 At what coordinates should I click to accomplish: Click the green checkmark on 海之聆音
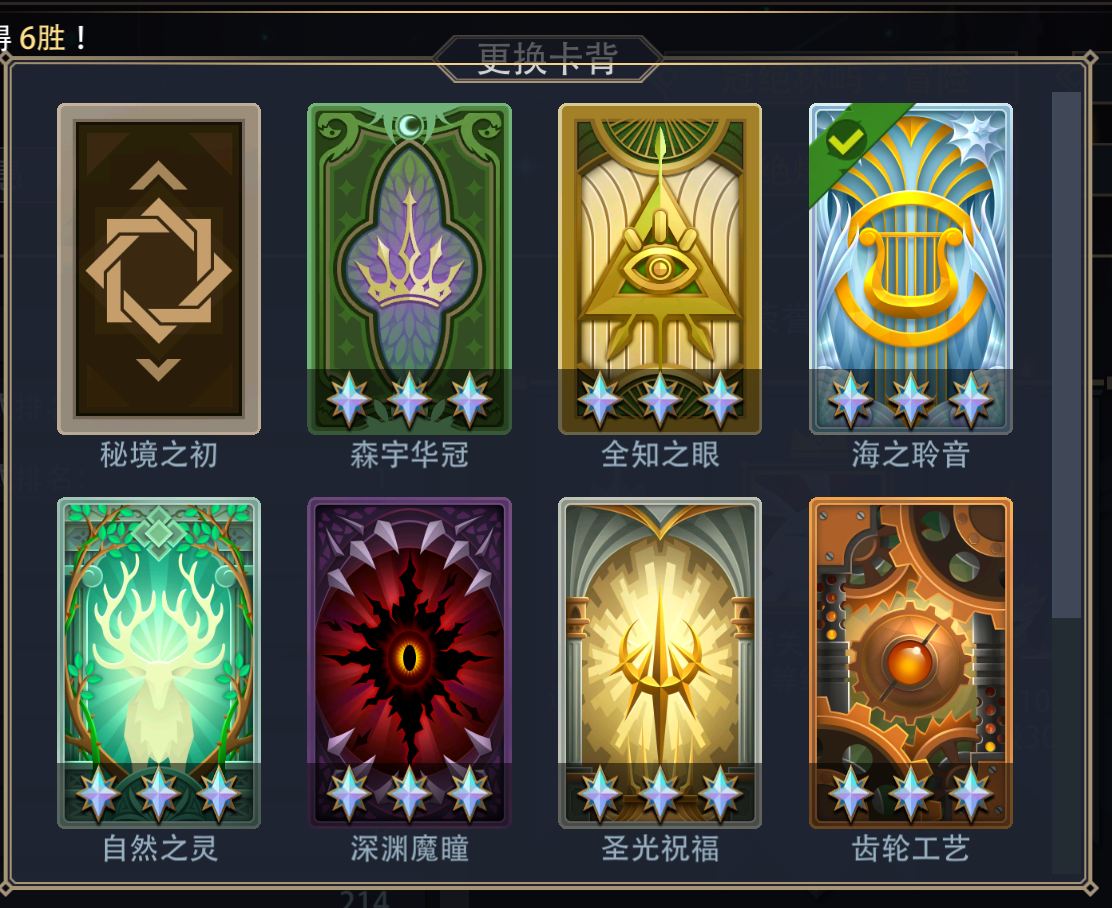click(846, 140)
